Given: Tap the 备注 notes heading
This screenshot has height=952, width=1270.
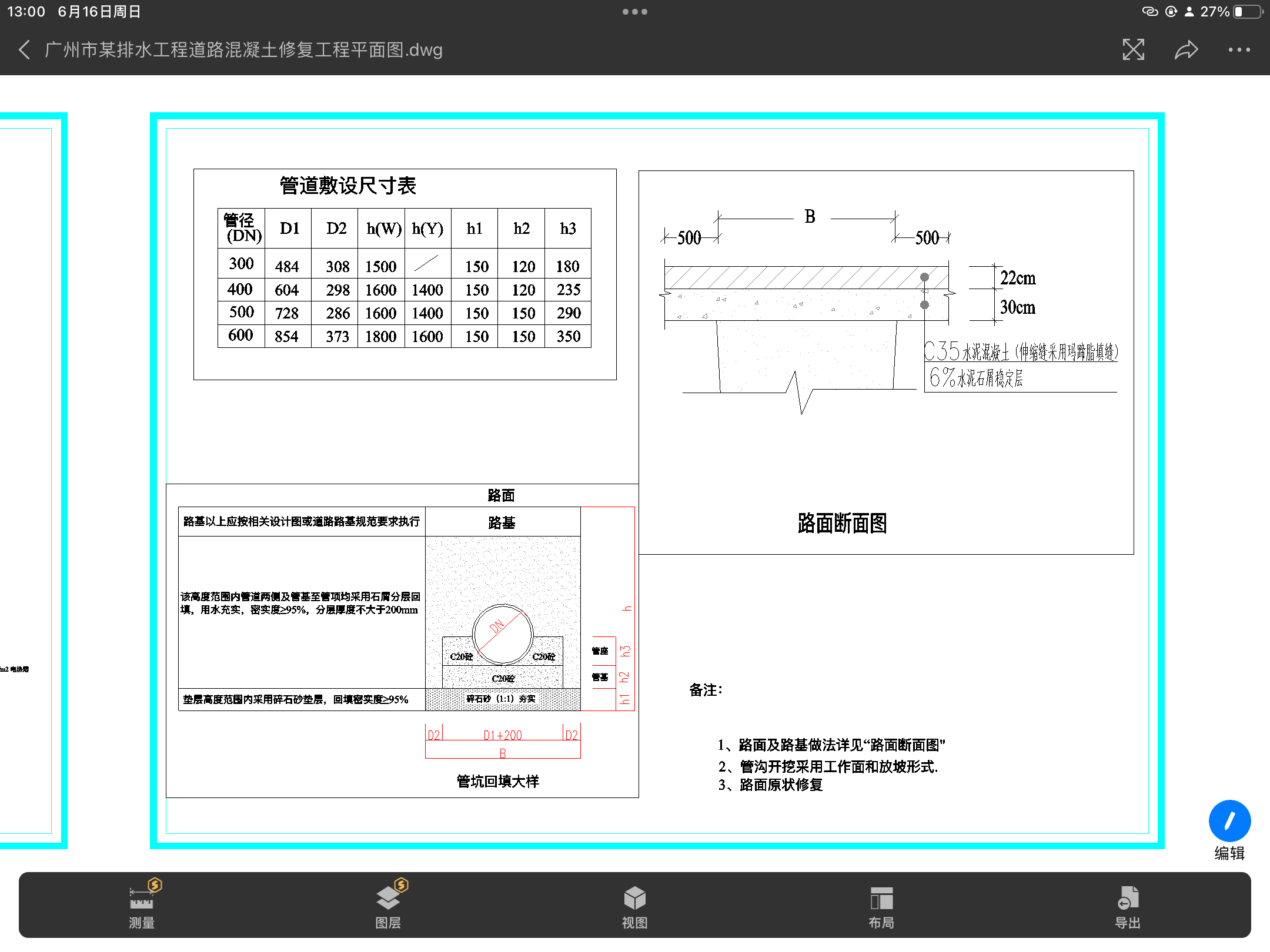Looking at the screenshot, I should tap(706, 690).
